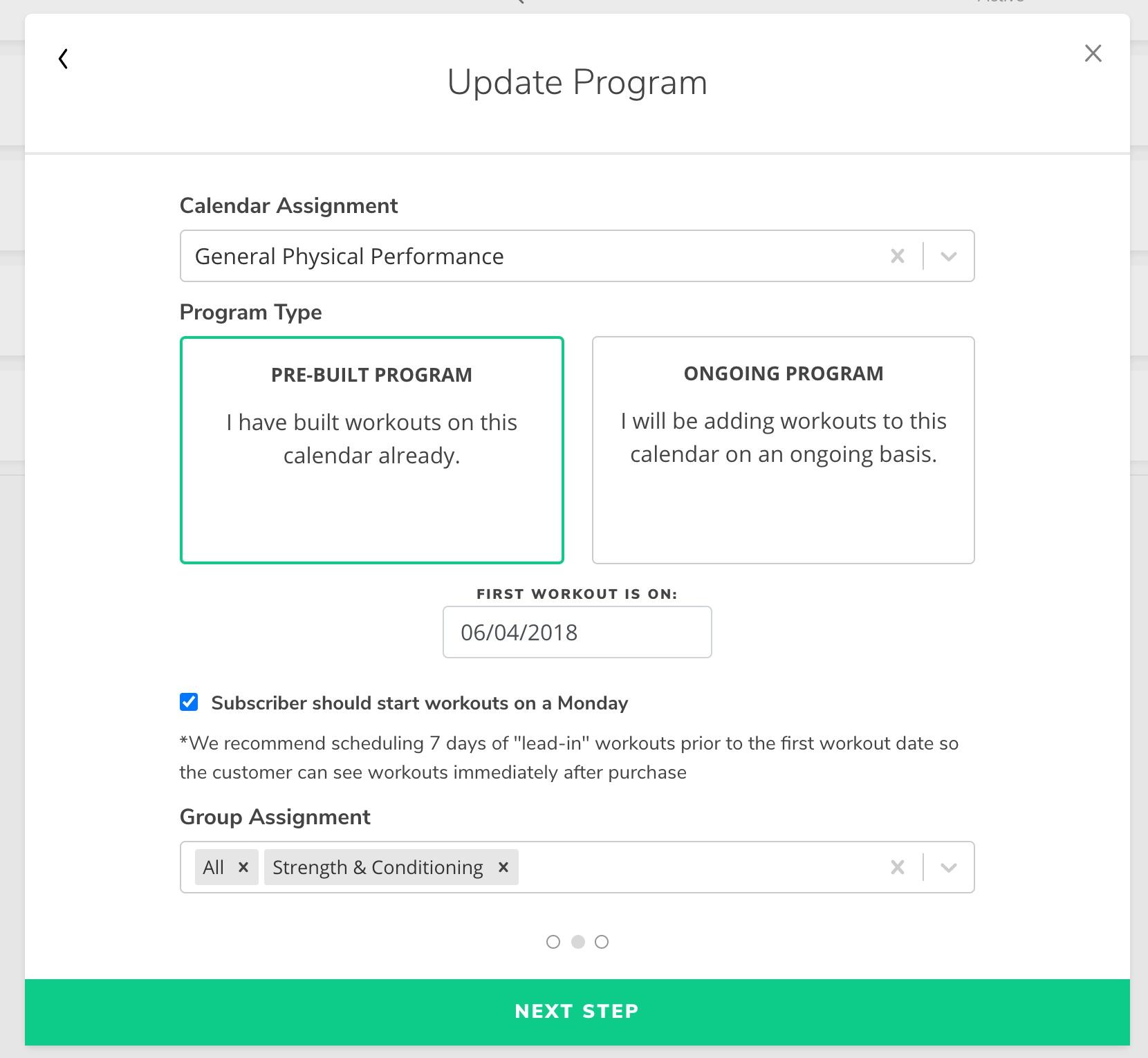Remove the Strength & Conditioning group tag

(x=503, y=867)
